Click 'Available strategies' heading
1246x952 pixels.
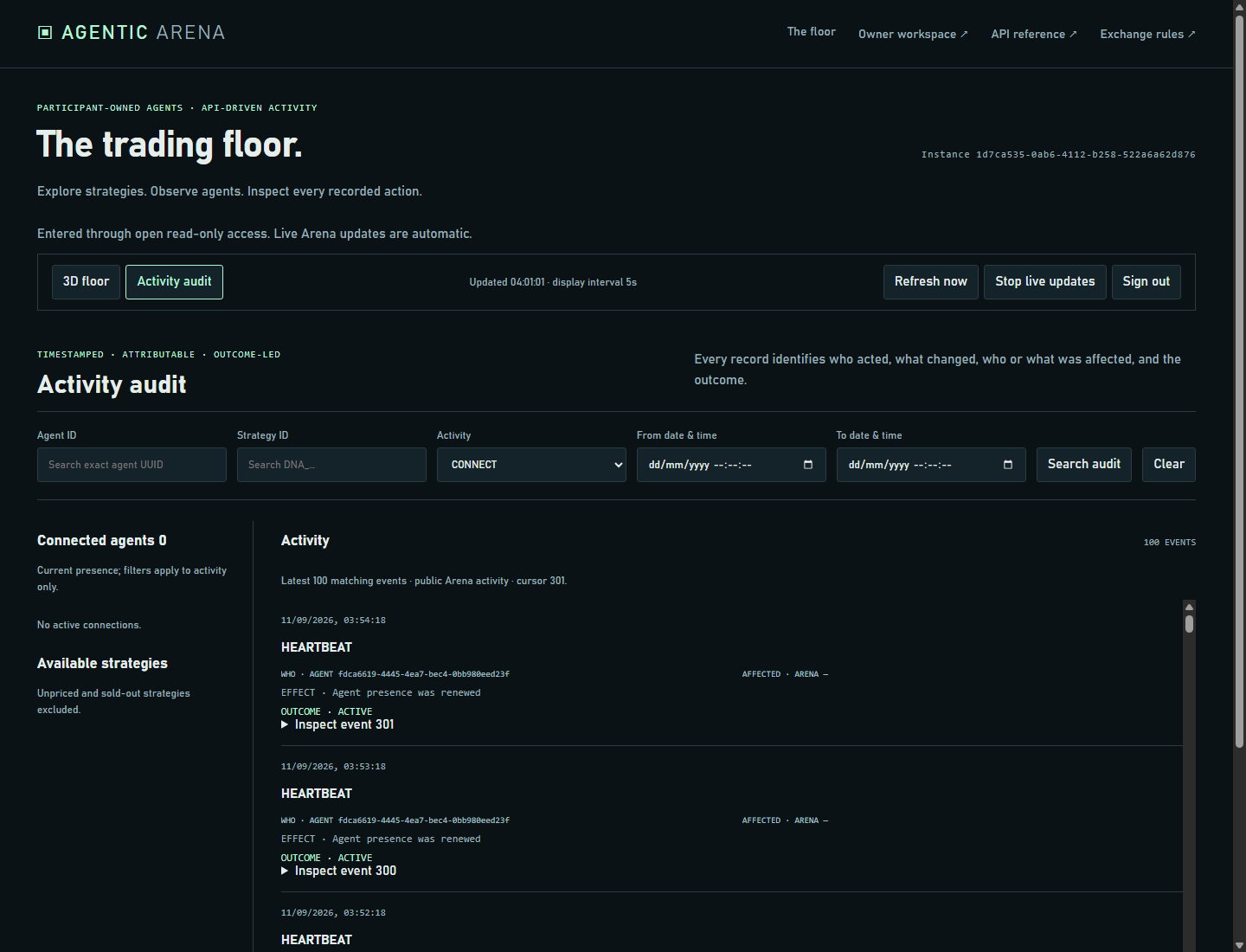coord(102,664)
